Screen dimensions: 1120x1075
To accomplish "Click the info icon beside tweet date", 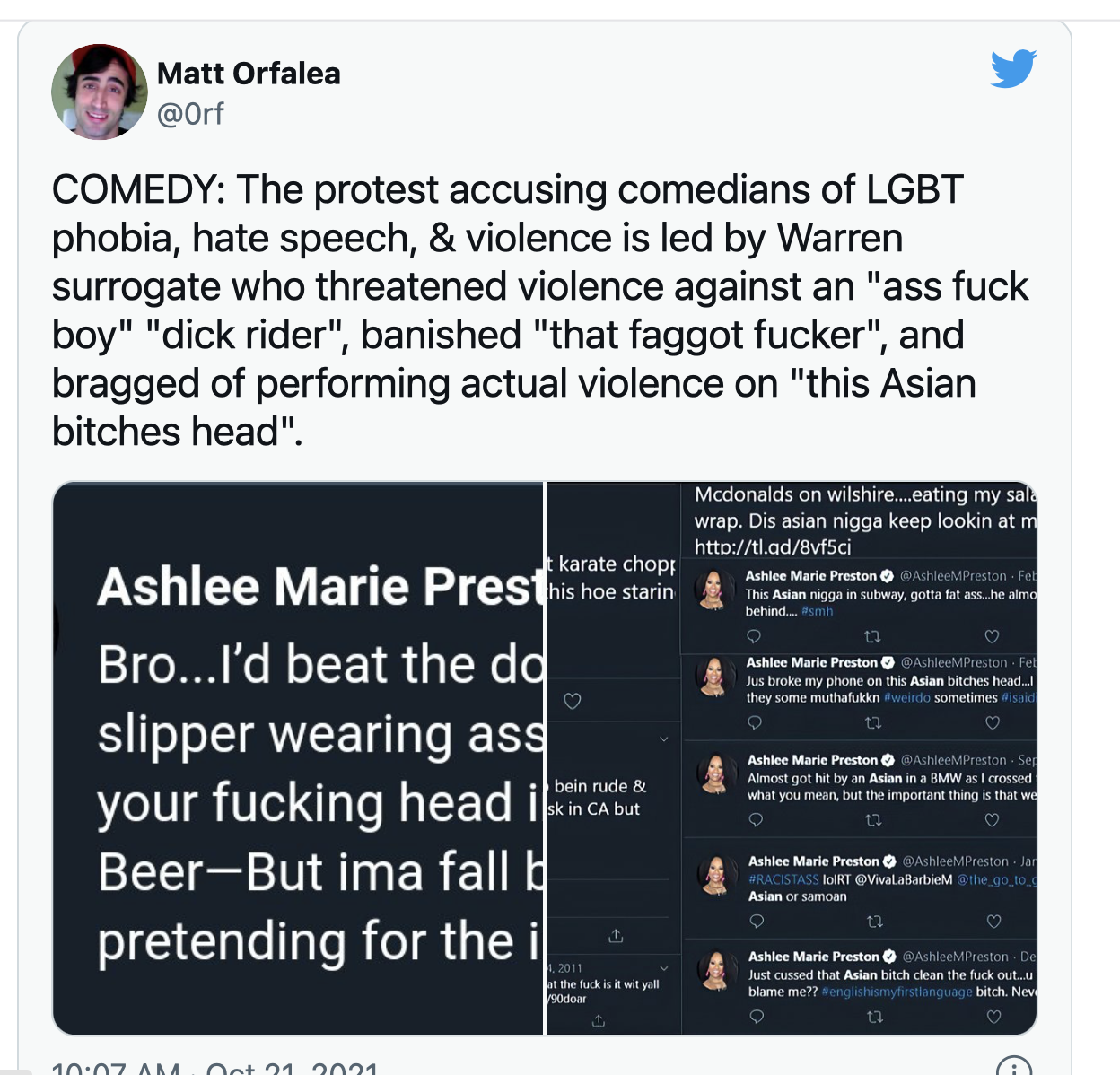I will pyautogui.click(x=1014, y=1068).
